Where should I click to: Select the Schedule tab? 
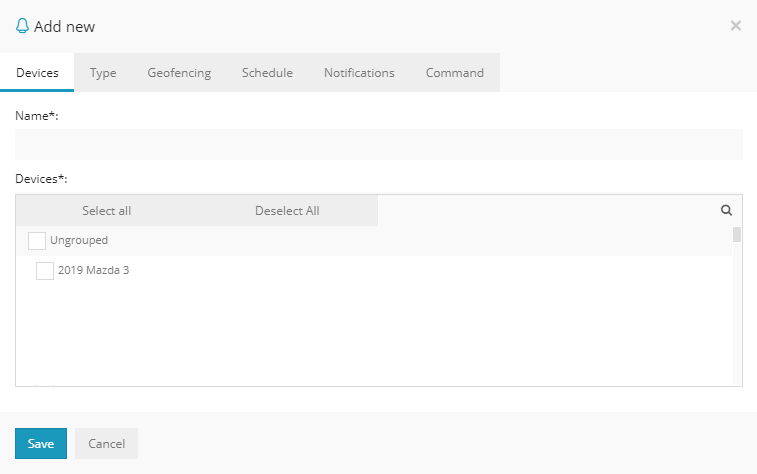[x=267, y=73]
